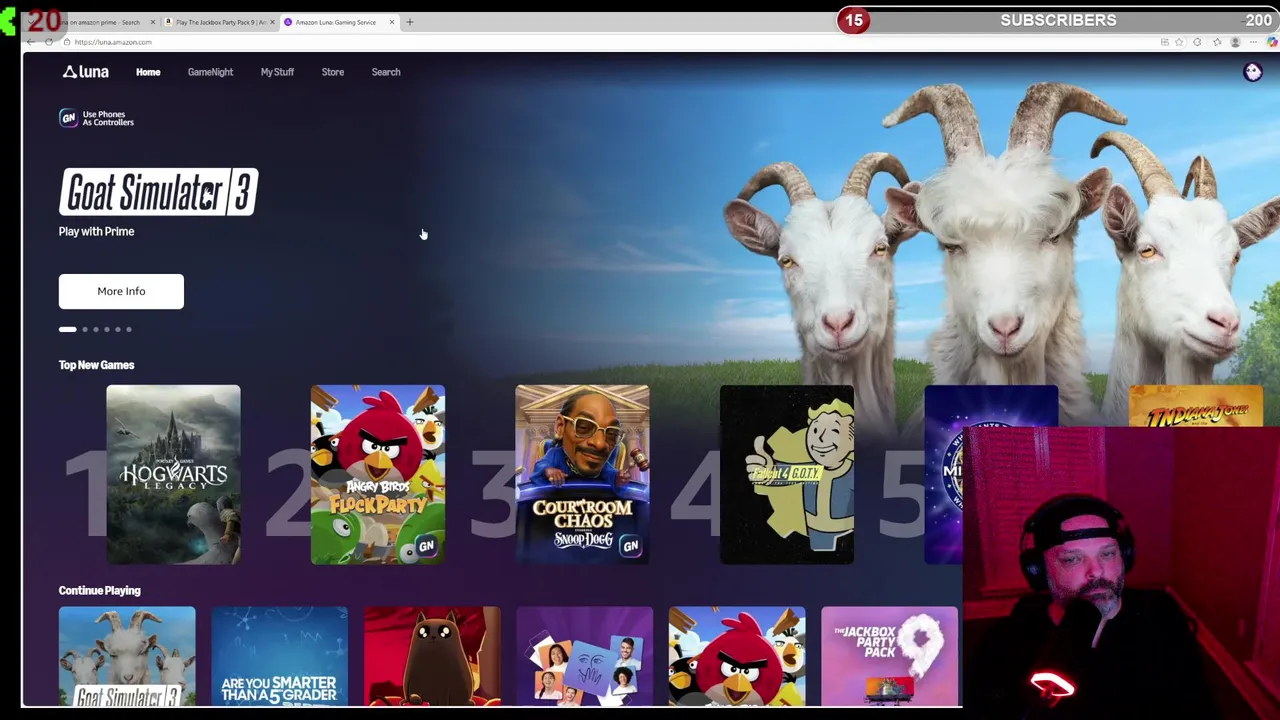Open Goat Simulator 3 in Continue Playing
Image resolution: width=1280 pixels, height=720 pixels.
click(x=127, y=656)
